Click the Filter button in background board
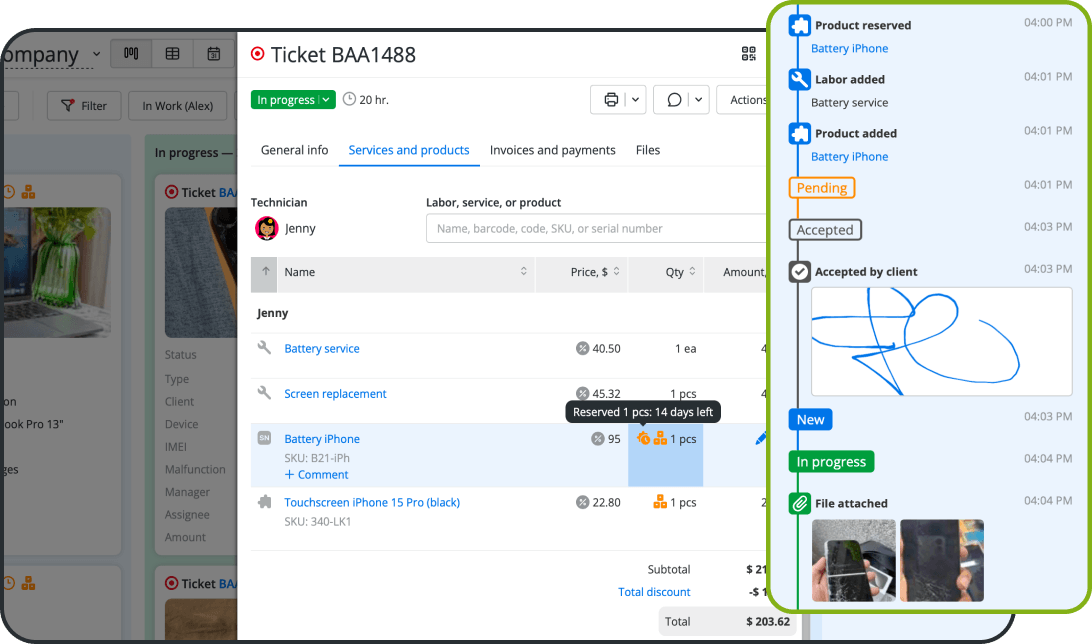The height and width of the screenshot is (644, 1092). click(x=84, y=106)
